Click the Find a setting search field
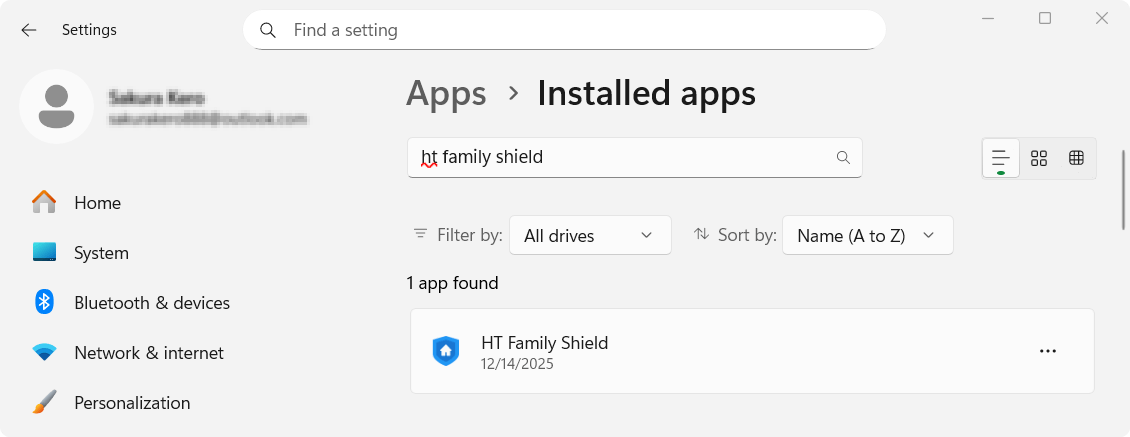This screenshot has width=1130, height=437. point(580,30)
